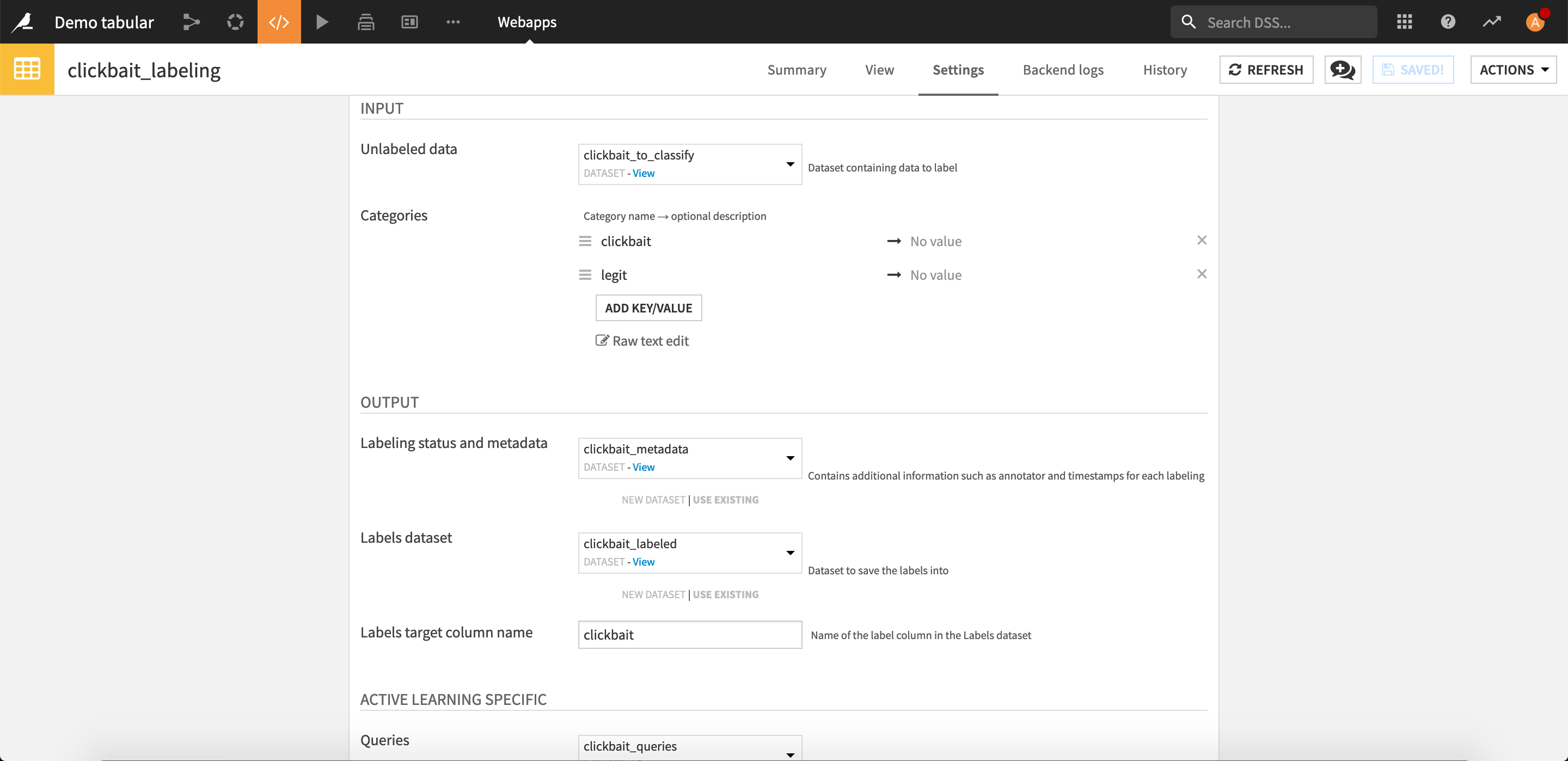The height and width of the screenshot is (761, 1568).
Task: Open the more options ellipsis menu
Action: click(453, 22)
